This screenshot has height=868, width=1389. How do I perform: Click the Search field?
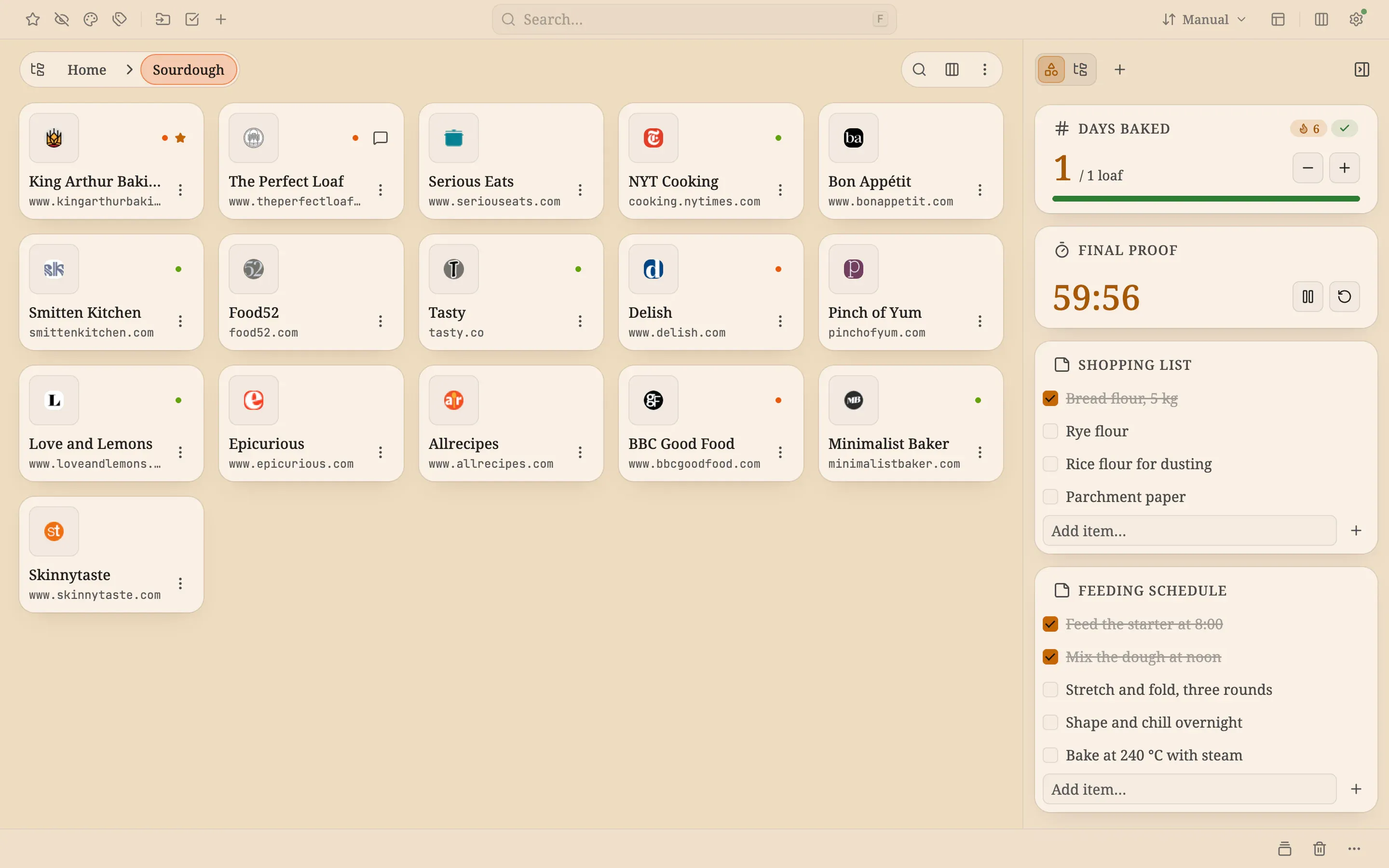(x=694, y=19)
